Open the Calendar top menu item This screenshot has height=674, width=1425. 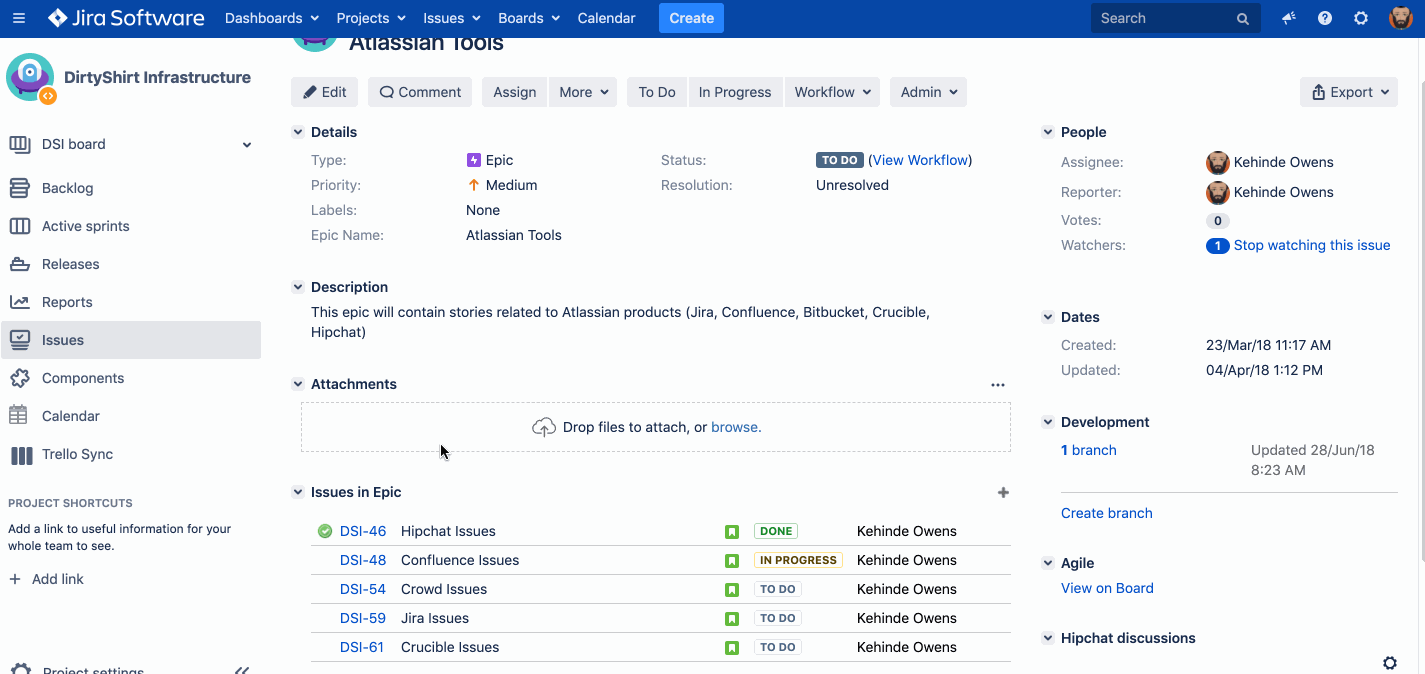coord(606,18)
